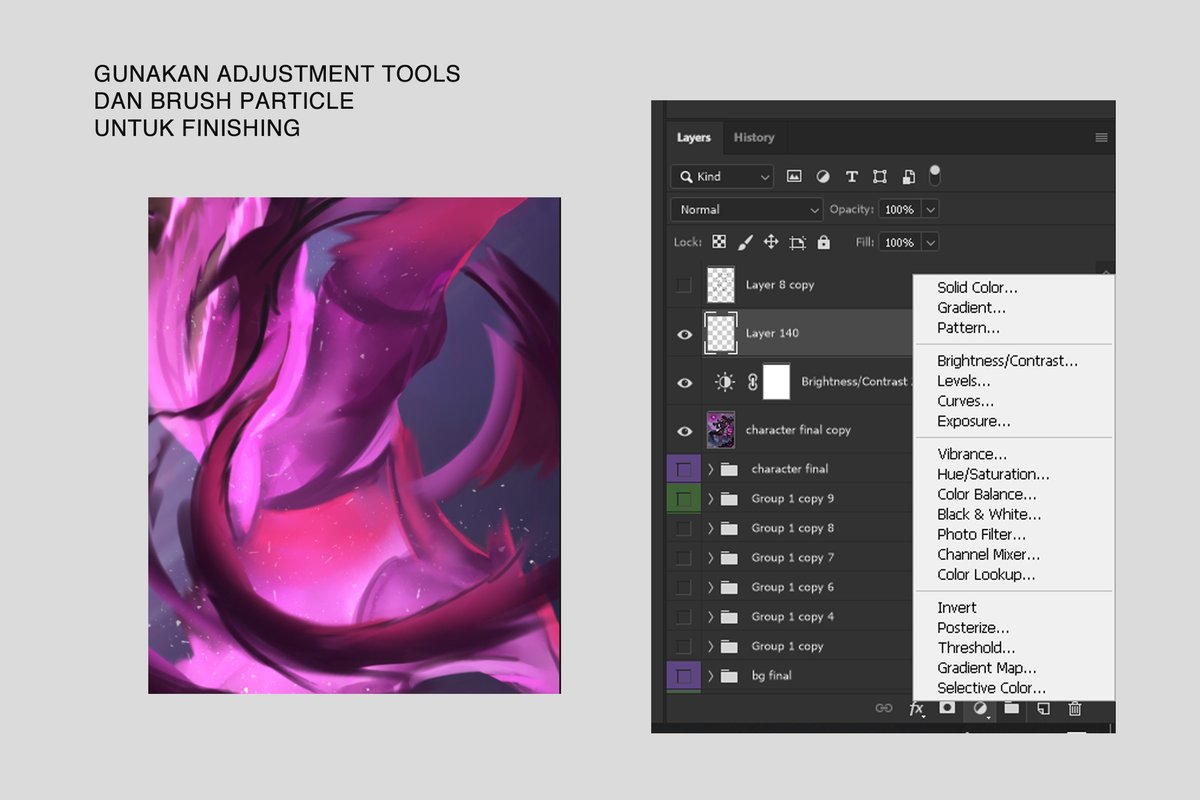
Task: Click folder icon of Group 1 copy 9
Action: pyautogui.click(x=729, y=498)
